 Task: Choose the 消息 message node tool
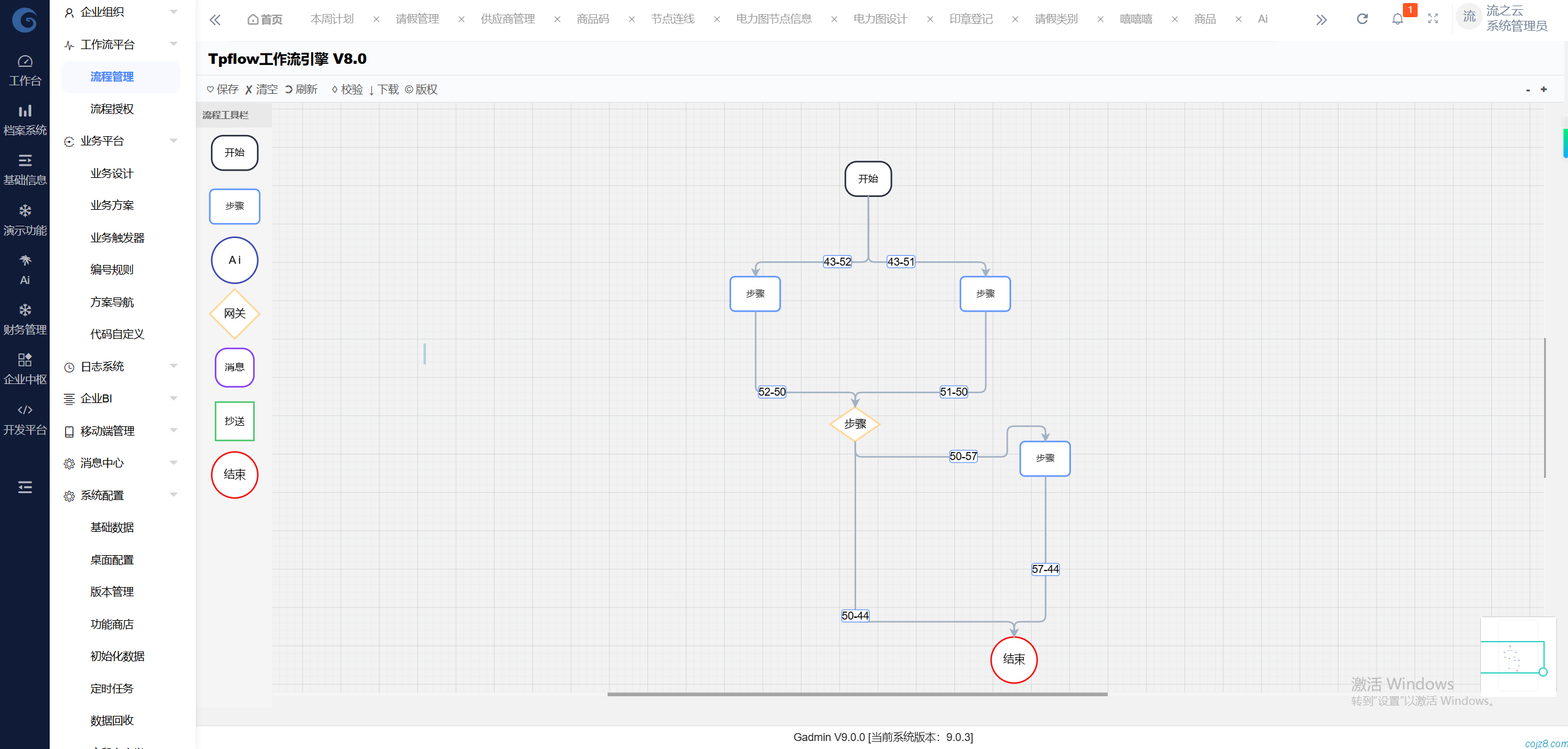click(x=234, y=367)
